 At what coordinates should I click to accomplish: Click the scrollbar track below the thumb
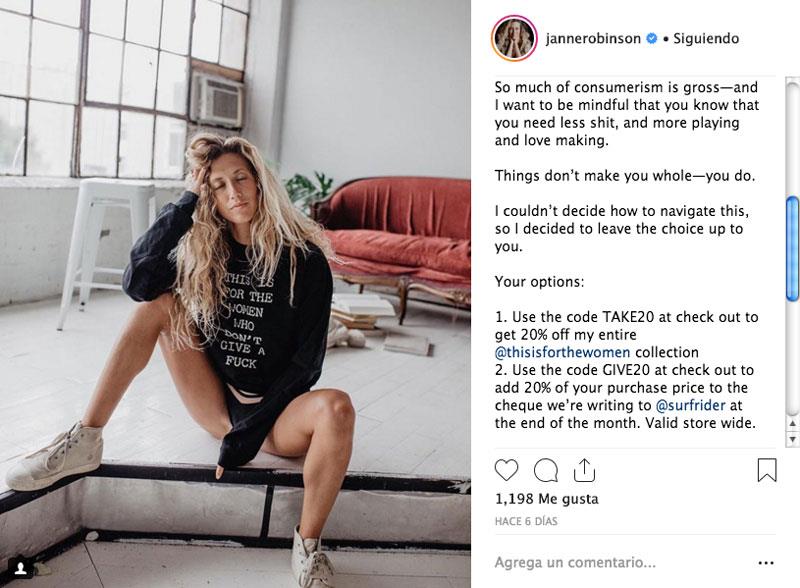click(x=792, y=357)
